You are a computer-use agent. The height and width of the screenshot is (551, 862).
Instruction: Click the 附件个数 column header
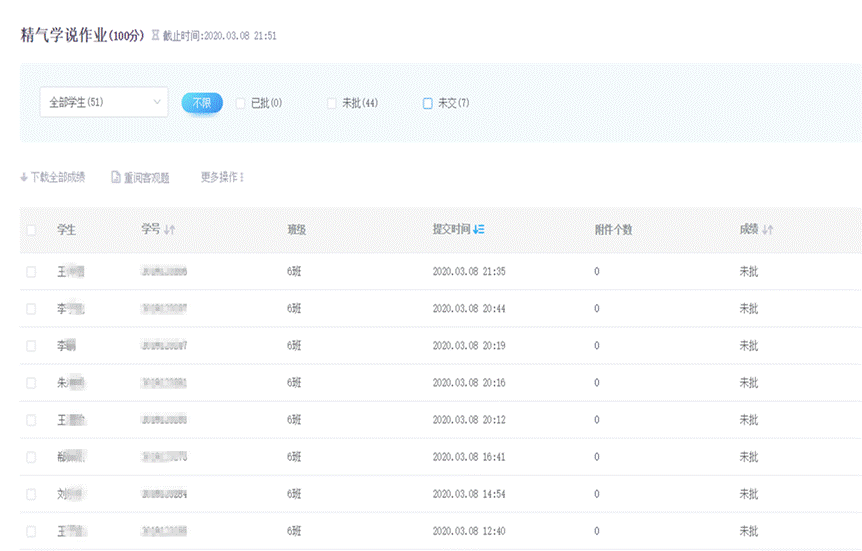[x=613, y=230]
